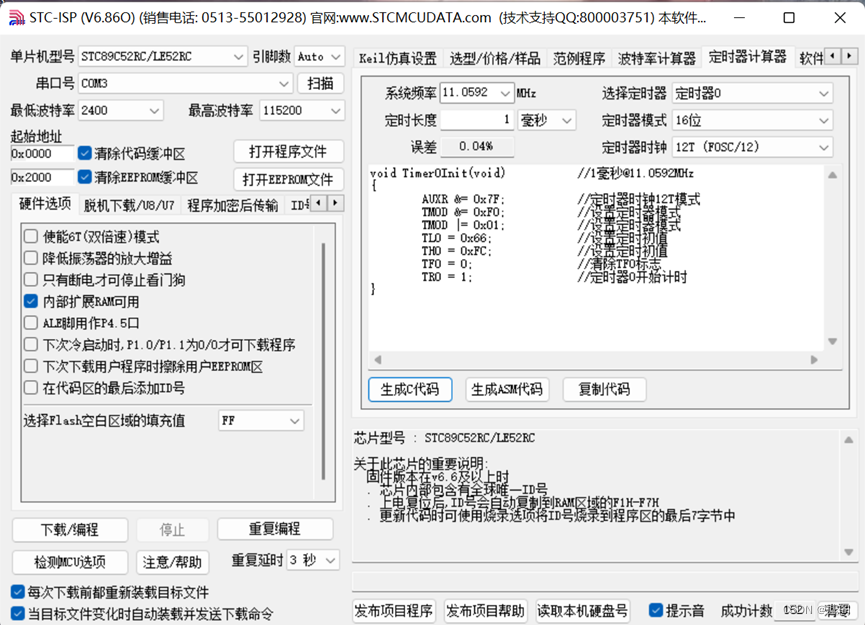Toggle 提示音 checkbox

(x=655, y=610)
